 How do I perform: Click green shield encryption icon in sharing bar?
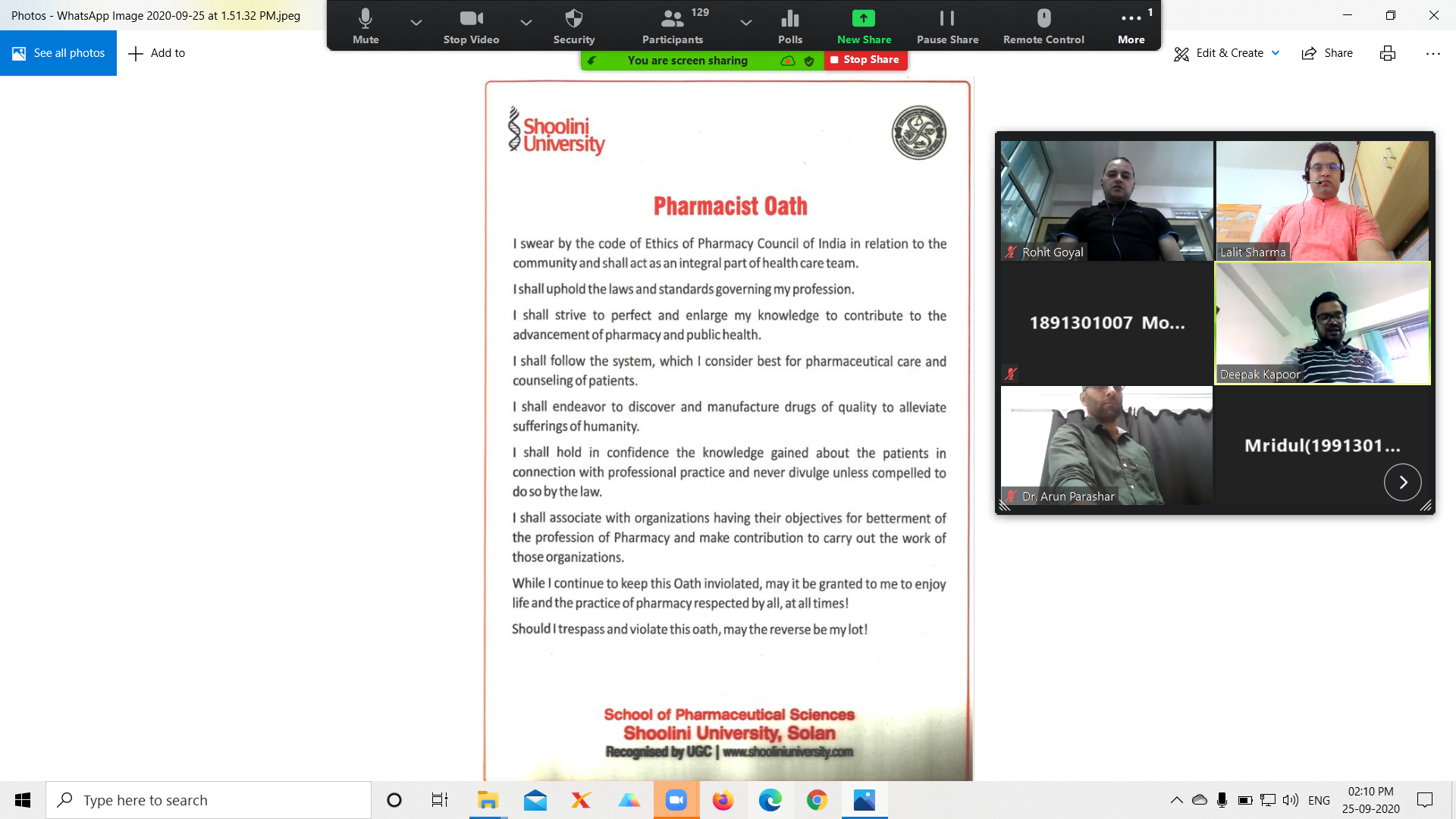(x=809, y=61)
